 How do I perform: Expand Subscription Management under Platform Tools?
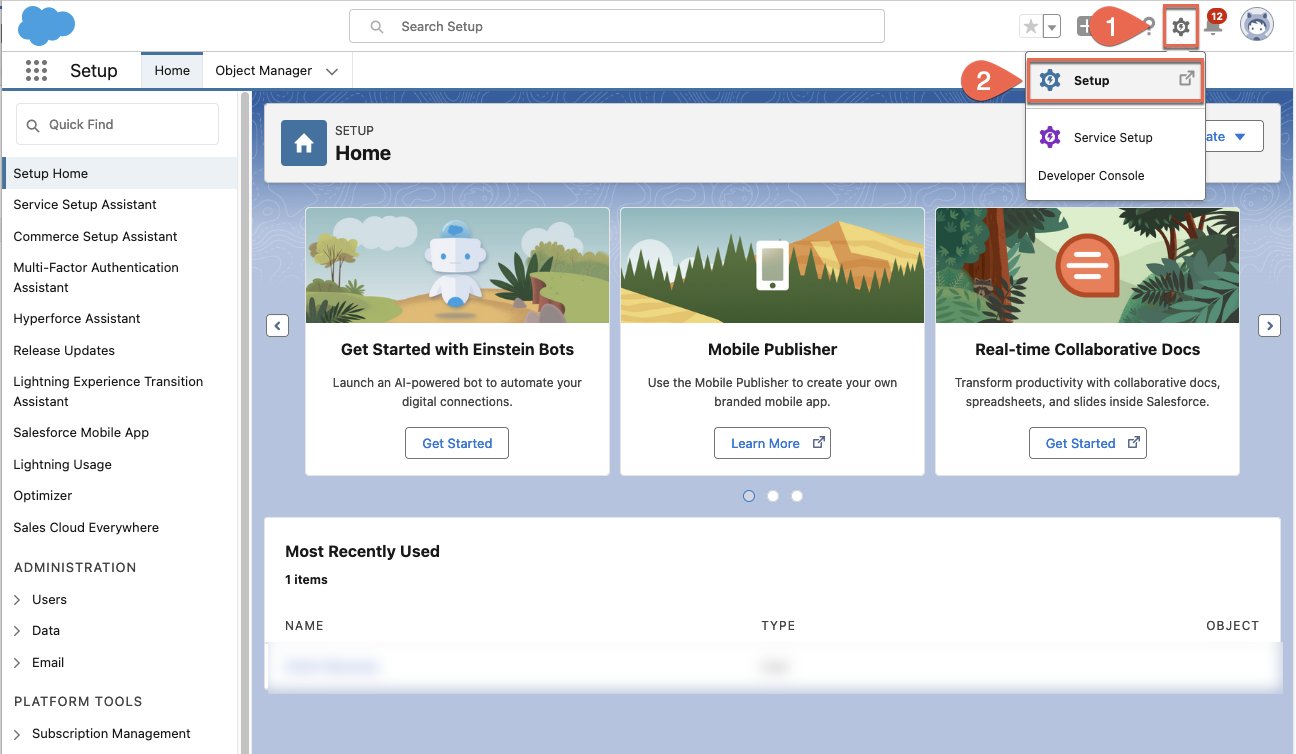coord(109,733)
